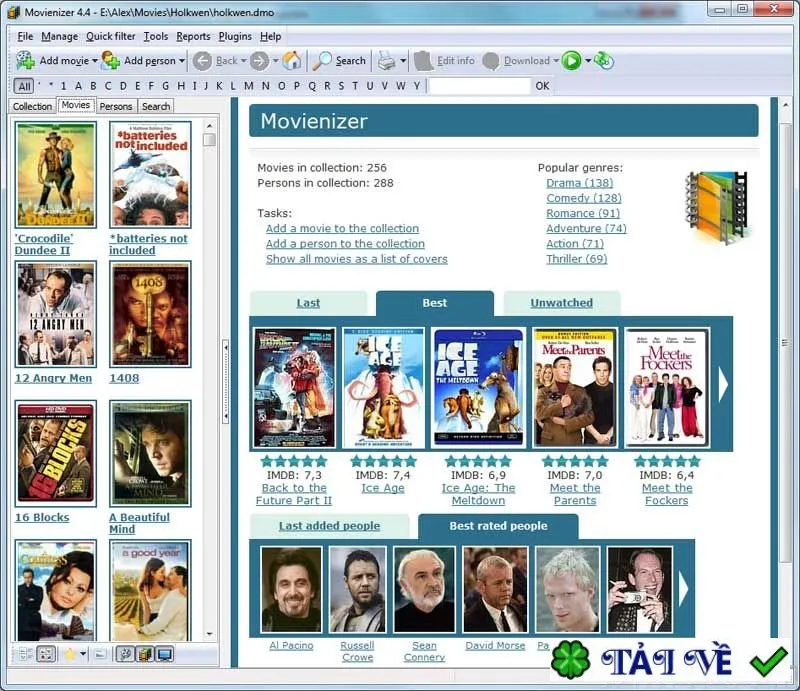The width and height of the screenshot is (800, 691).
Task: Open the Drama (138) genre link
Action: pyautogui.click(x=580, y=183)
